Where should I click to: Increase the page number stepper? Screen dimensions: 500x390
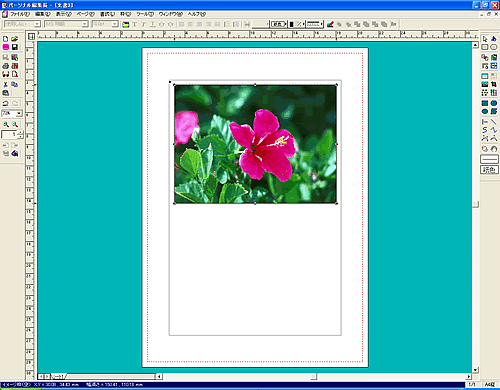tap(21, 133)
